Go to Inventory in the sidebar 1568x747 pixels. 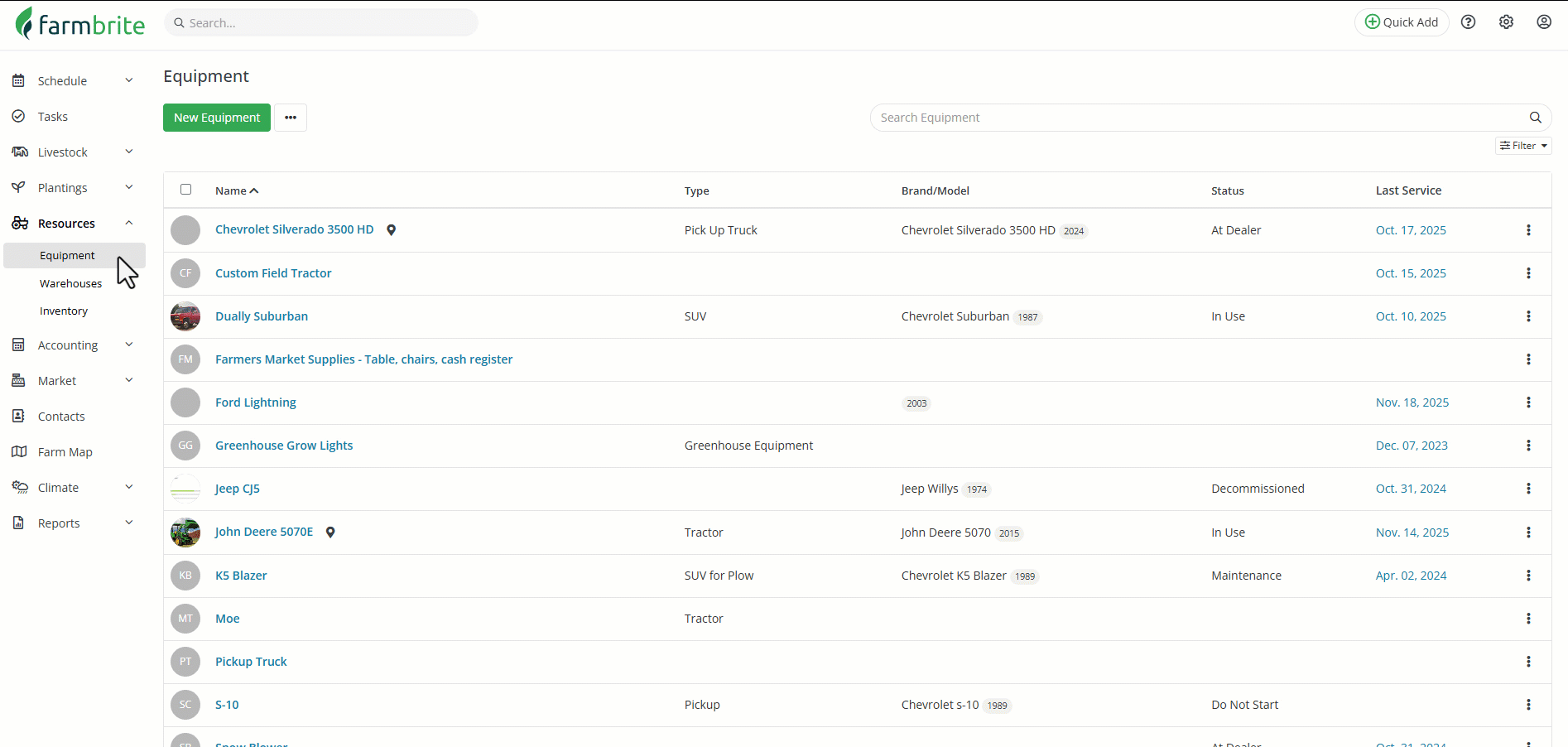click(x=64, y=311)
